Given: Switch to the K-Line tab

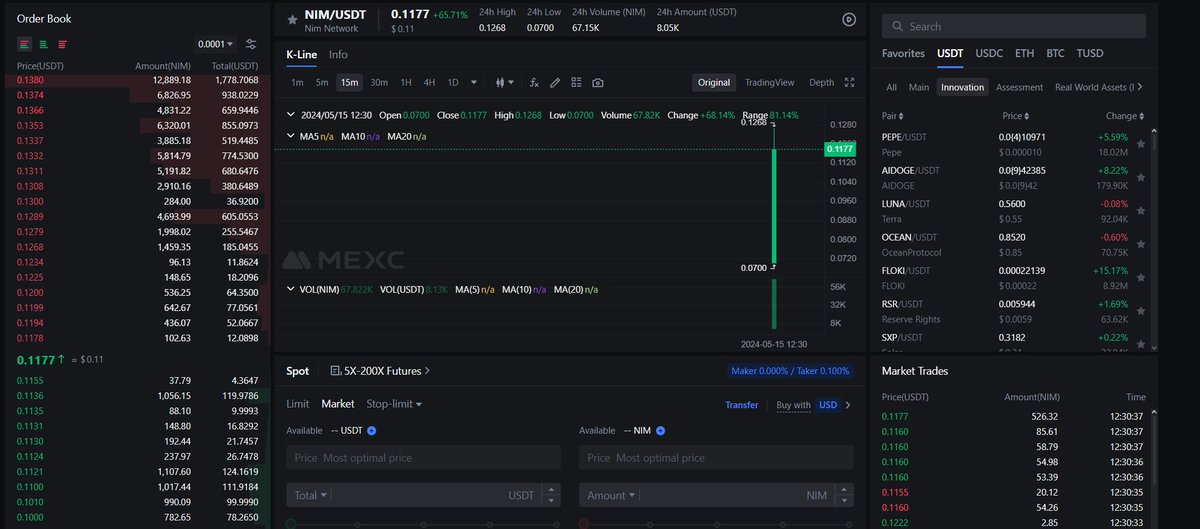Looking at the screenshot, I should point(302,55).
